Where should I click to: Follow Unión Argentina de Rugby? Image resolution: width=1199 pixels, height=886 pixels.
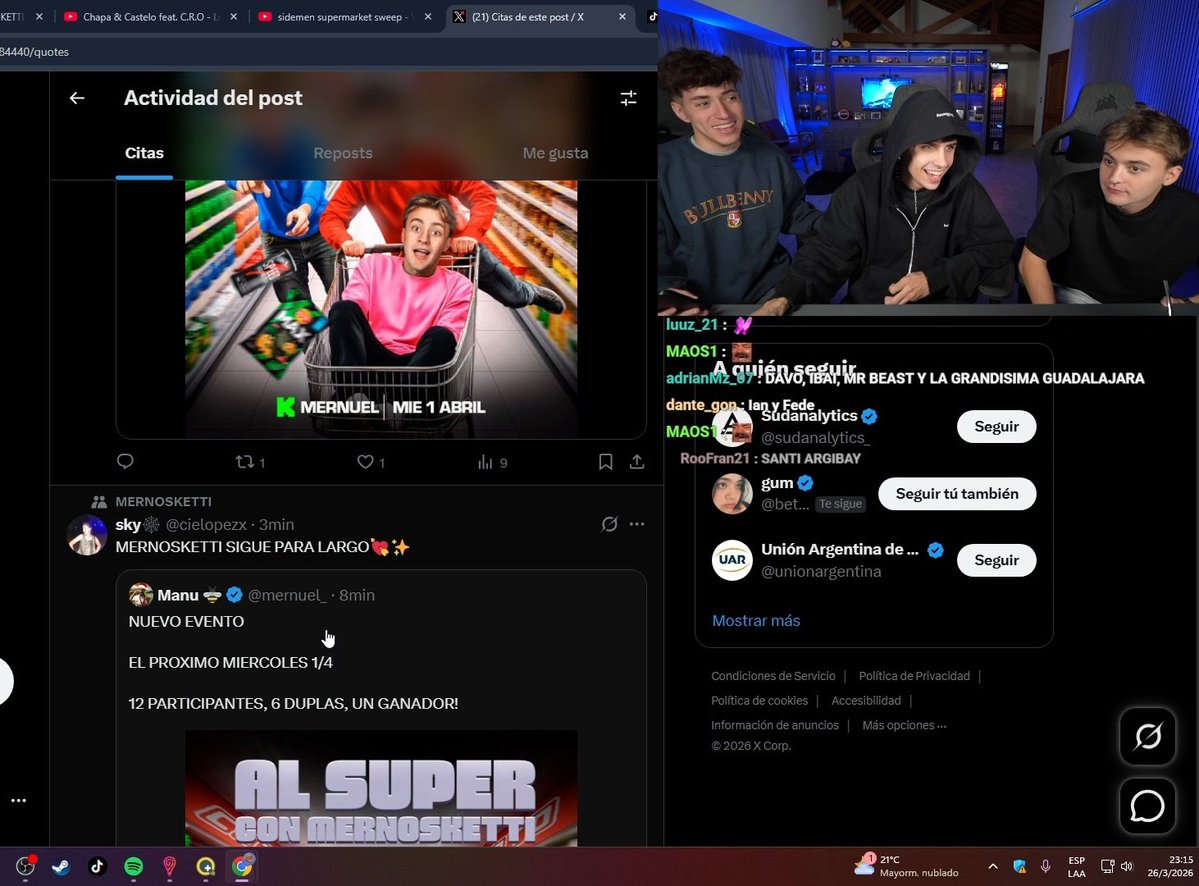tap(996, 560)
